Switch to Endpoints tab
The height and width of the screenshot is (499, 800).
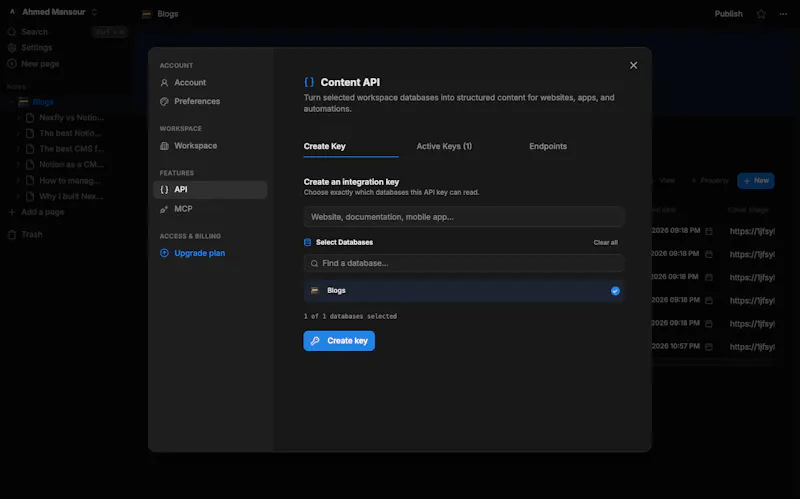(548, 146)
